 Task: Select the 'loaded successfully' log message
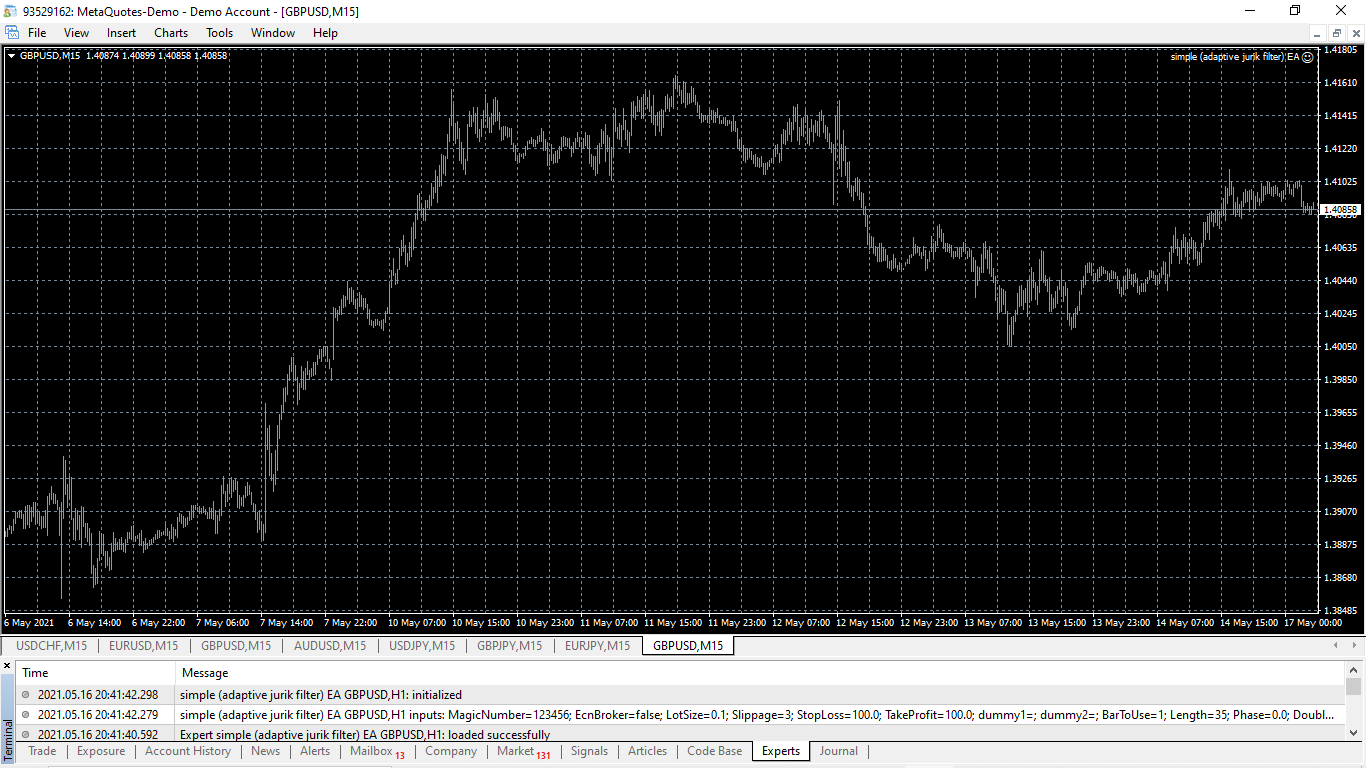click(365, 735)
